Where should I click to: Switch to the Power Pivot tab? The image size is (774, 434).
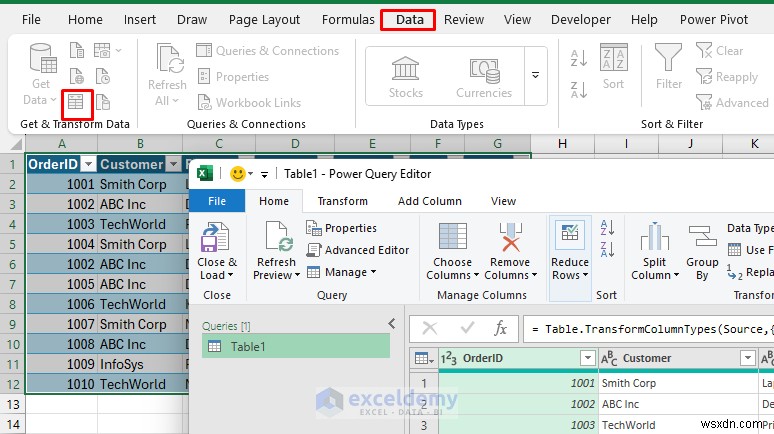[x=714, y=20]
